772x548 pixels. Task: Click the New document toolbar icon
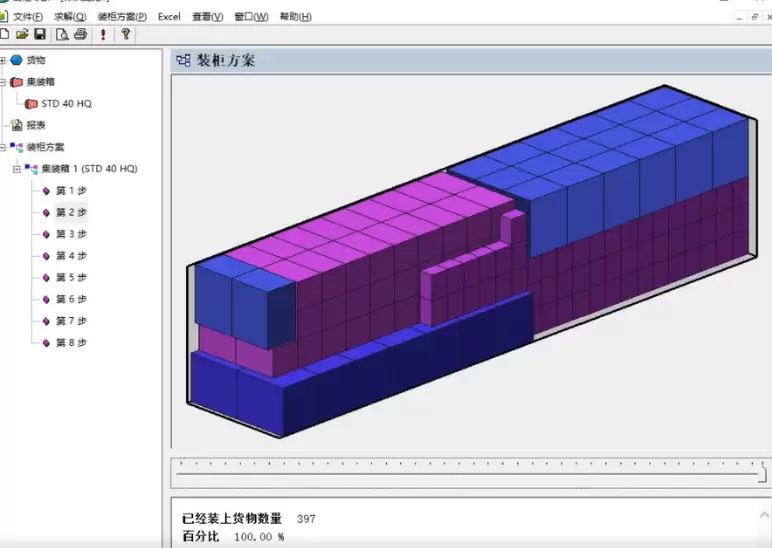pos(4,34)
